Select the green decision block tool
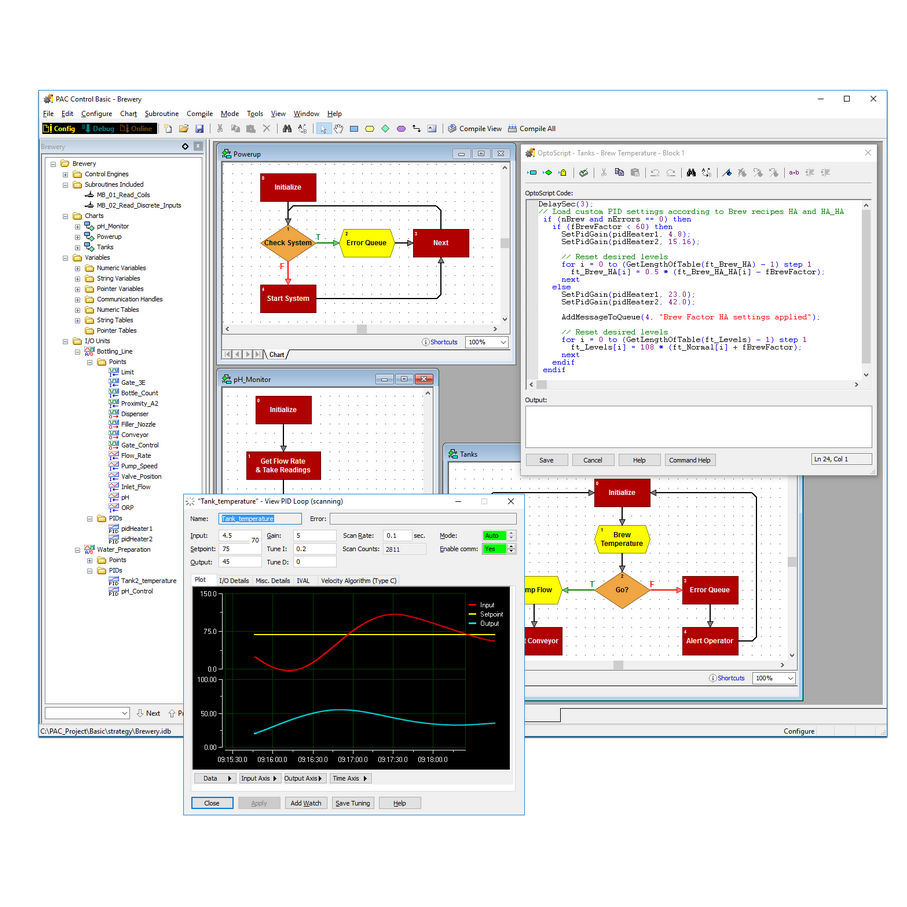907x907 pixels. coord(384,129)
